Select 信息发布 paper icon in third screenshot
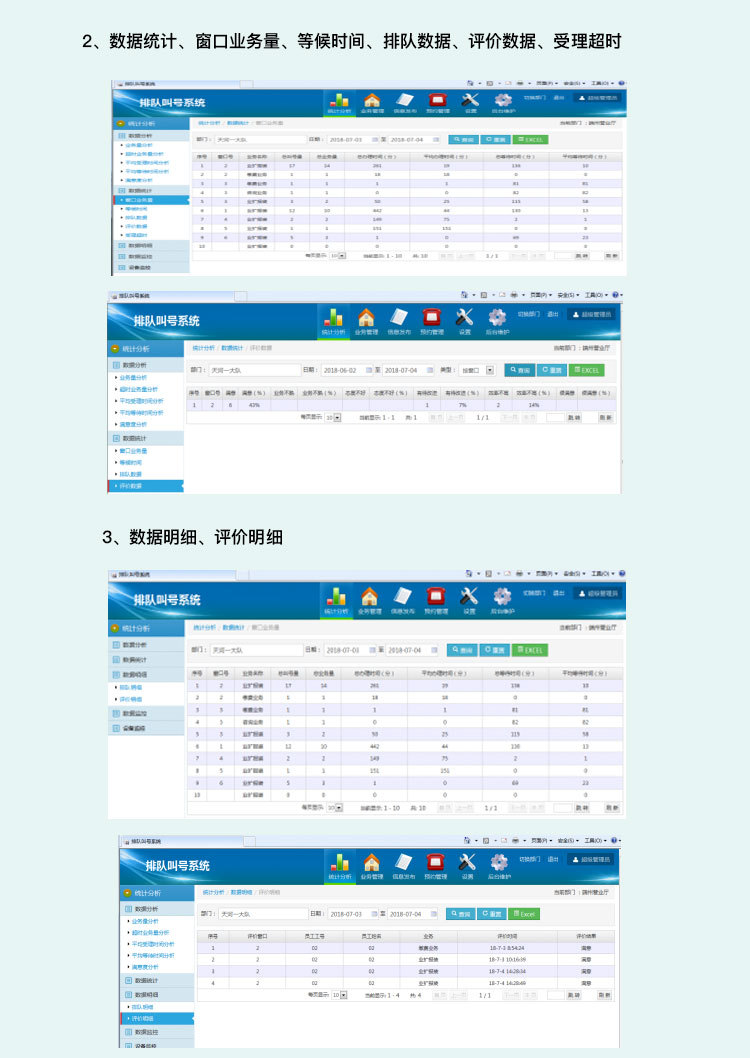Screen dimensions: 750x1058 pyautogui.click(x=403, y=601)
